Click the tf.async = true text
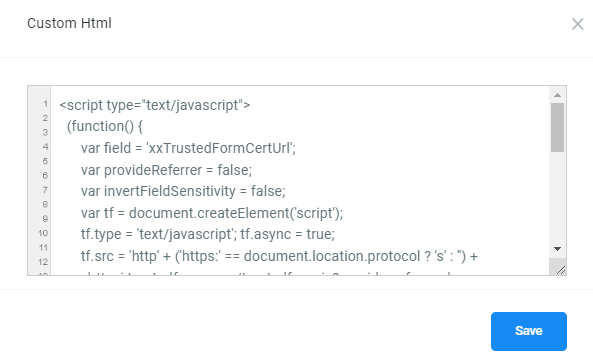 click(287, 234)
